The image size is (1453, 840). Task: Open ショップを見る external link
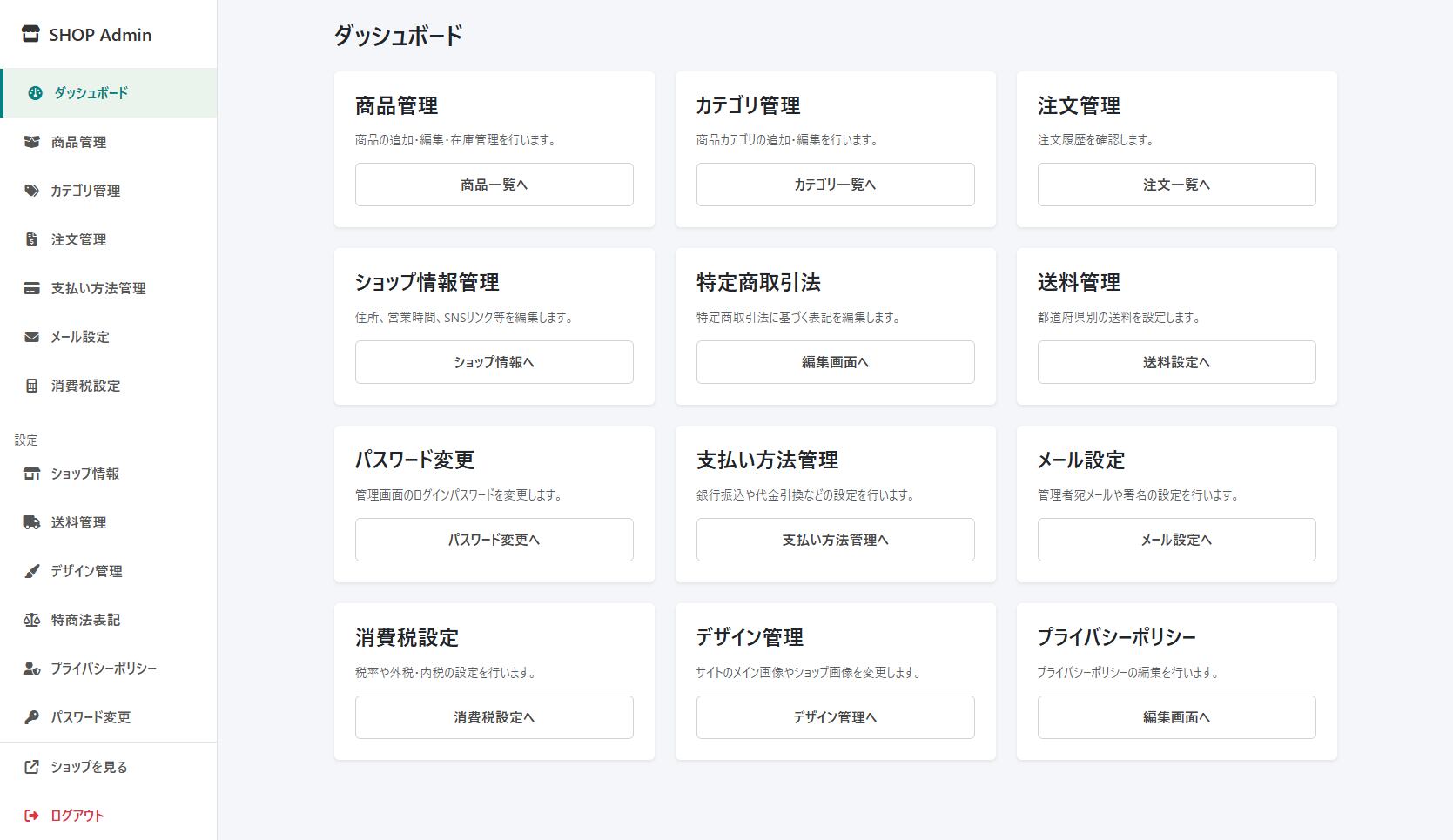(88, 767)
